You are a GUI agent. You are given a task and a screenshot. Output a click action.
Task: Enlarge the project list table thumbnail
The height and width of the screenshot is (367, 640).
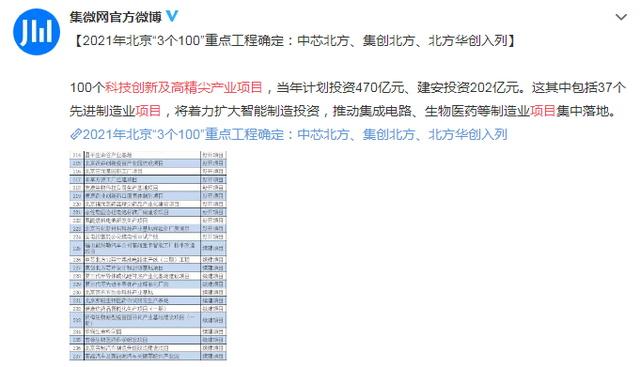pyautogui.click(x=148, y=256)
